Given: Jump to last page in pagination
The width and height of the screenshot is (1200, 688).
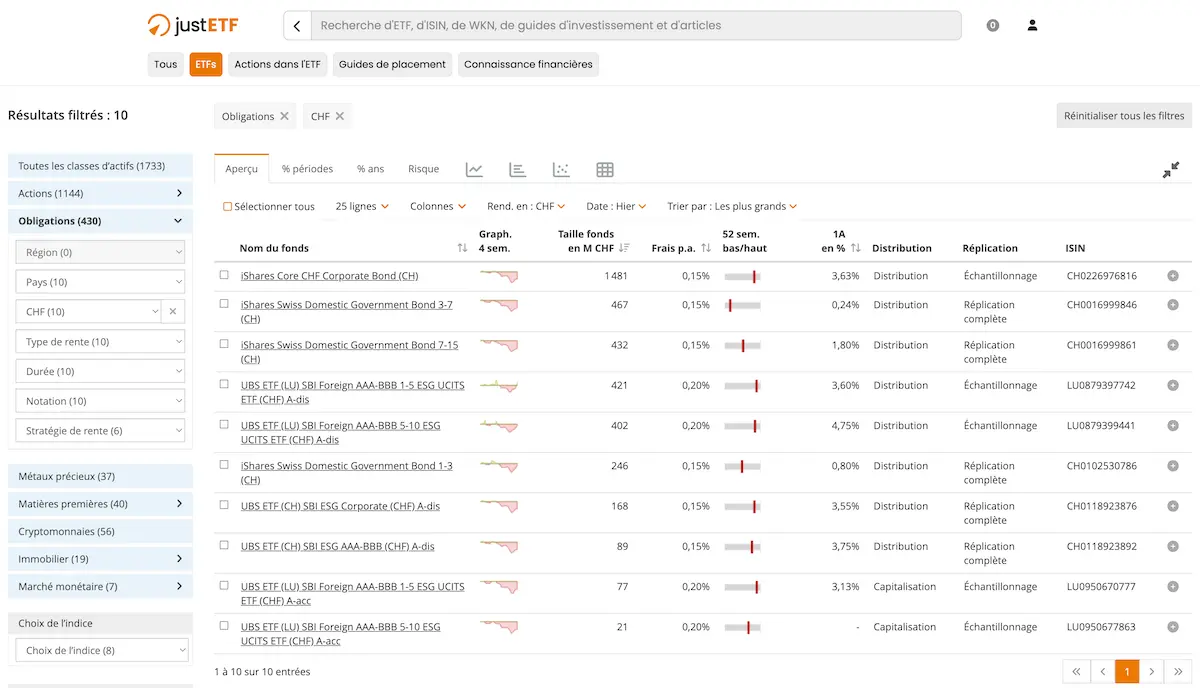Looking at the screenshot, I should [1178, 672].
